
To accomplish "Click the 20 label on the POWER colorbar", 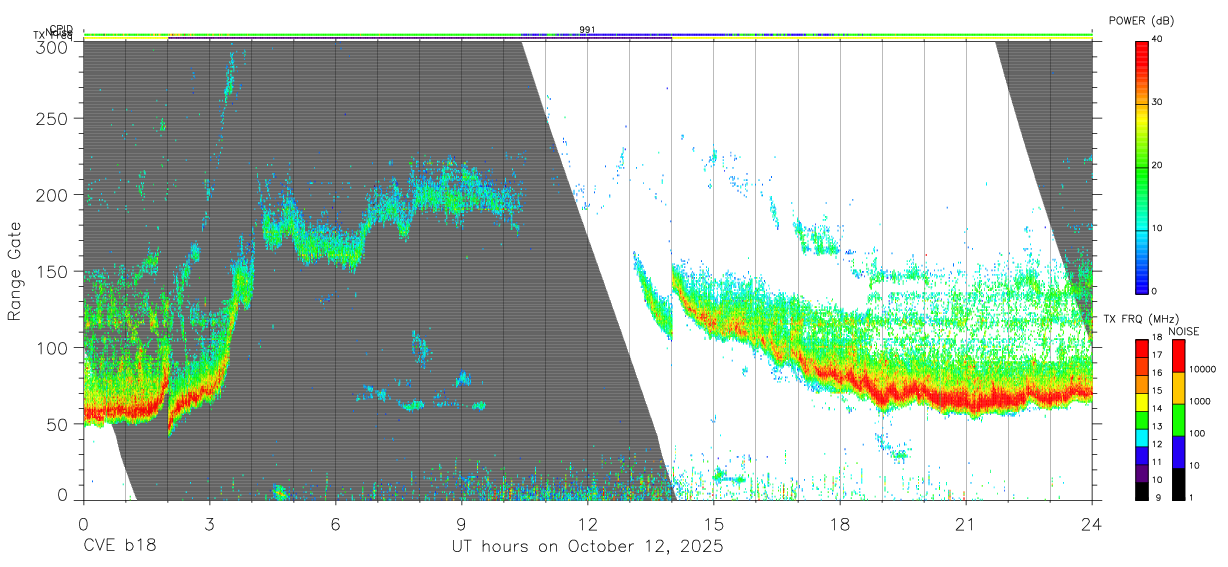I will point(1158,166).
